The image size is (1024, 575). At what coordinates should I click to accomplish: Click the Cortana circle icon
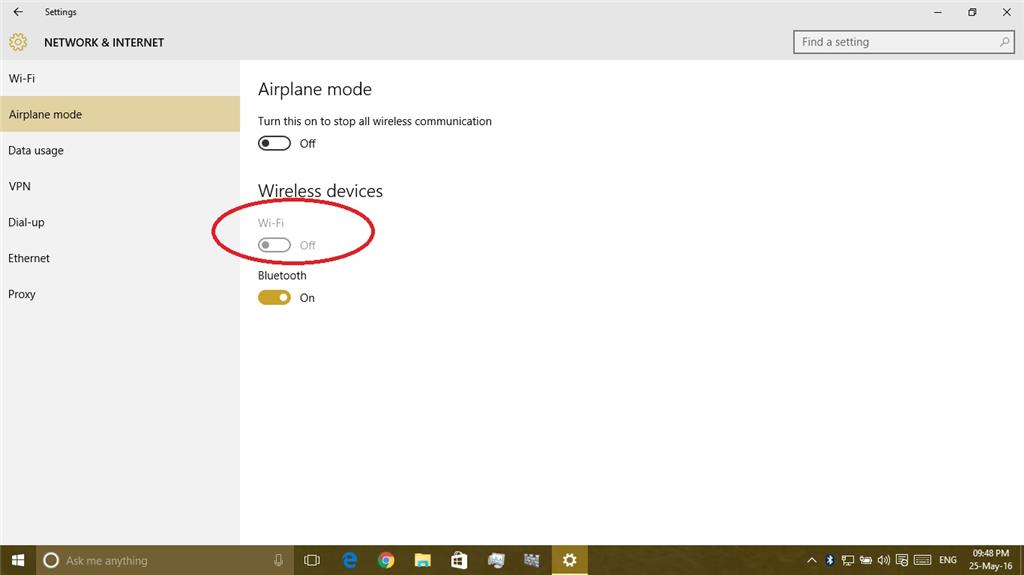51,560
